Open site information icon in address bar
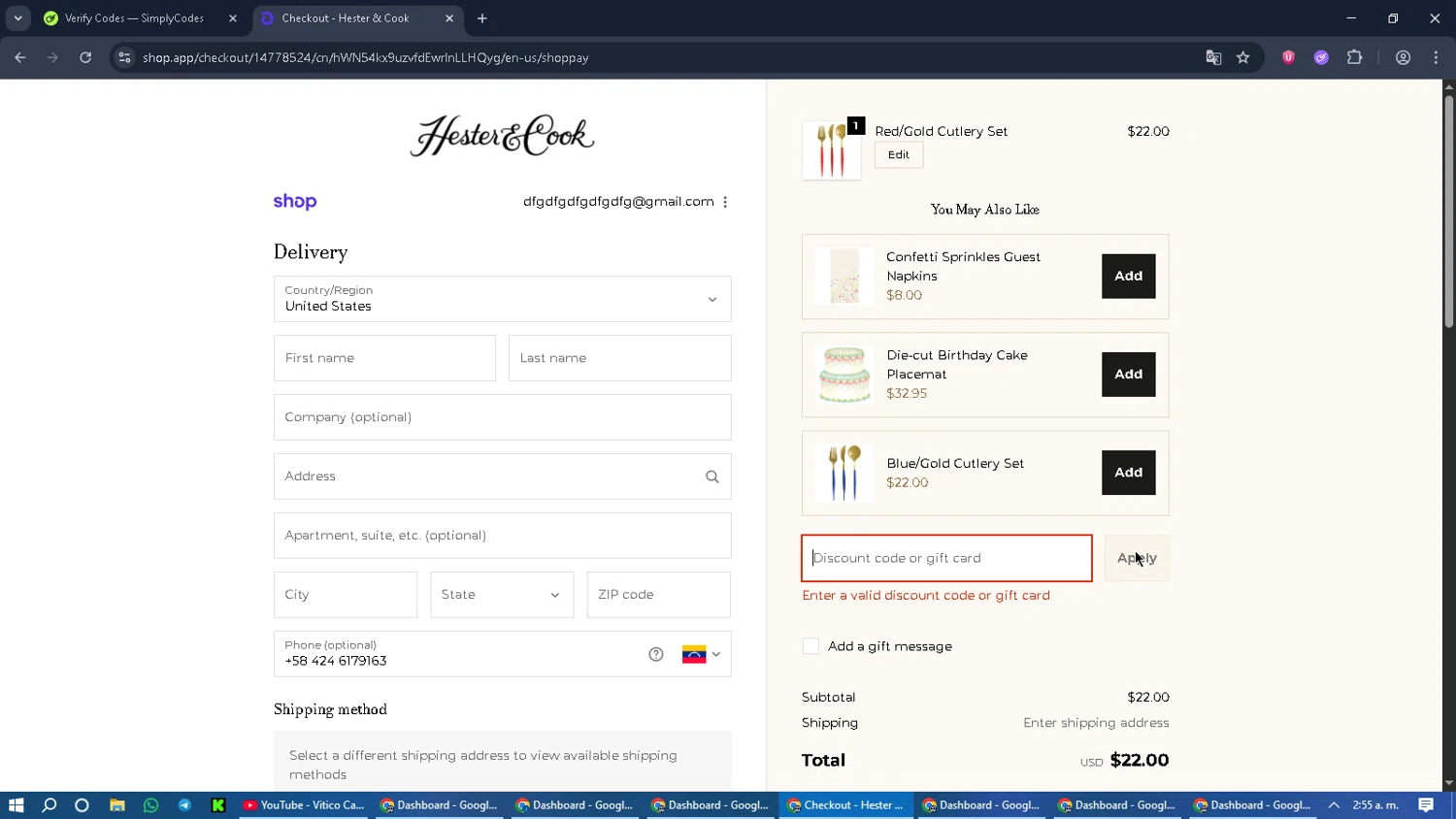 (x=124, y=57)
